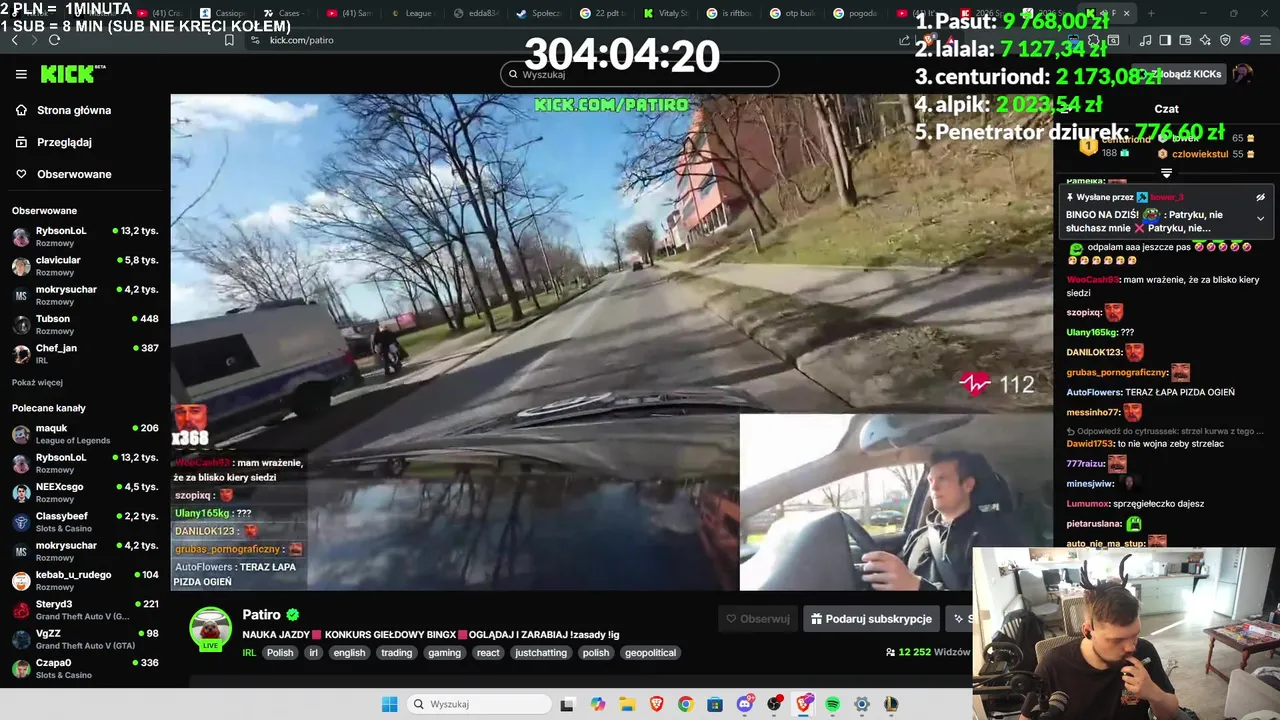Expand followed channels with Pokaż więcej
The width and height of the screenshot is (1280, 720).
pyautogui.click(x=37, y=382)
